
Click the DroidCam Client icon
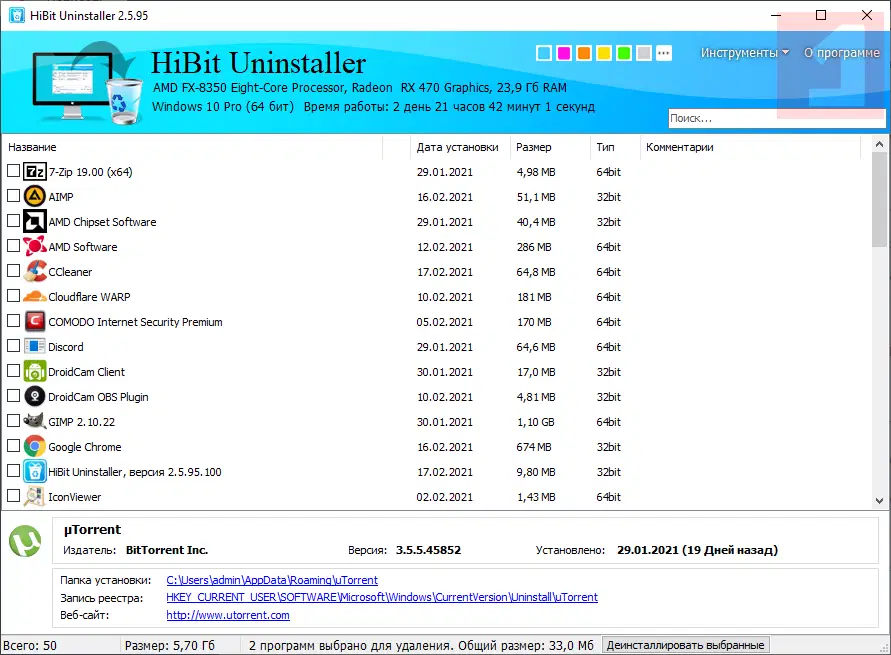click(x=35, y=371)
